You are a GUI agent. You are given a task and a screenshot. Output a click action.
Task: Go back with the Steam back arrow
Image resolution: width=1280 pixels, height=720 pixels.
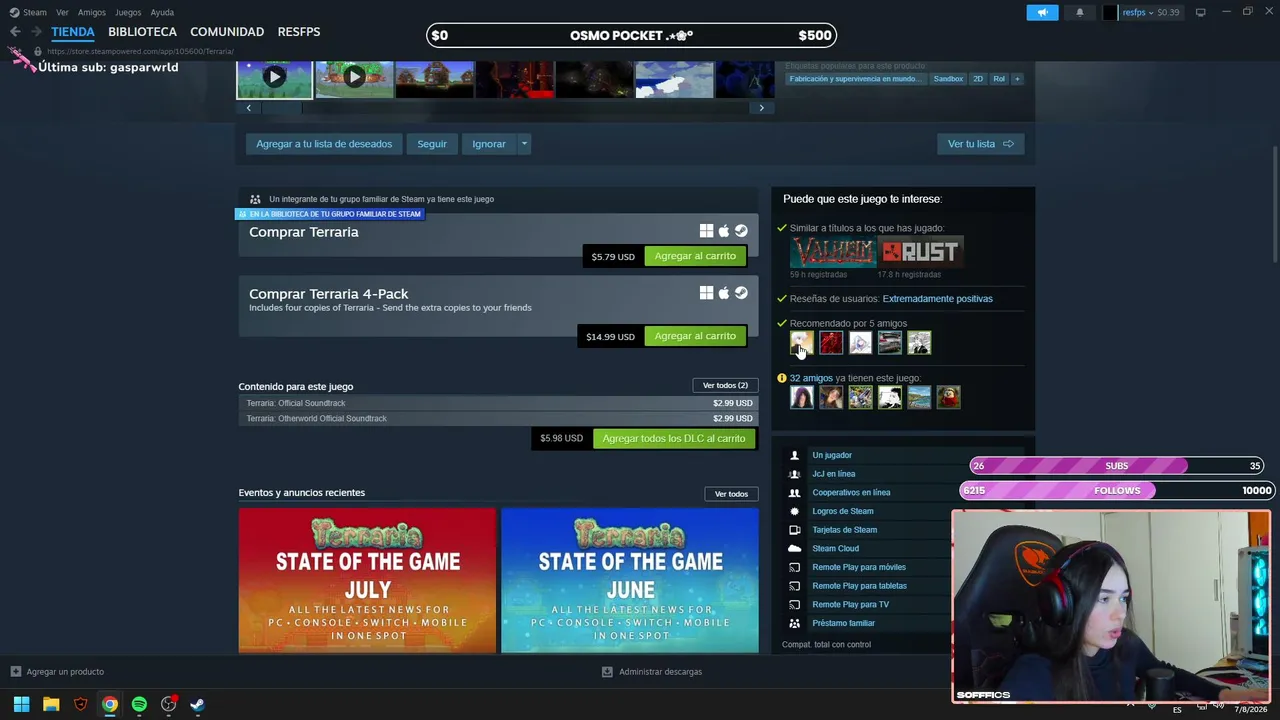tap(15, 32)
